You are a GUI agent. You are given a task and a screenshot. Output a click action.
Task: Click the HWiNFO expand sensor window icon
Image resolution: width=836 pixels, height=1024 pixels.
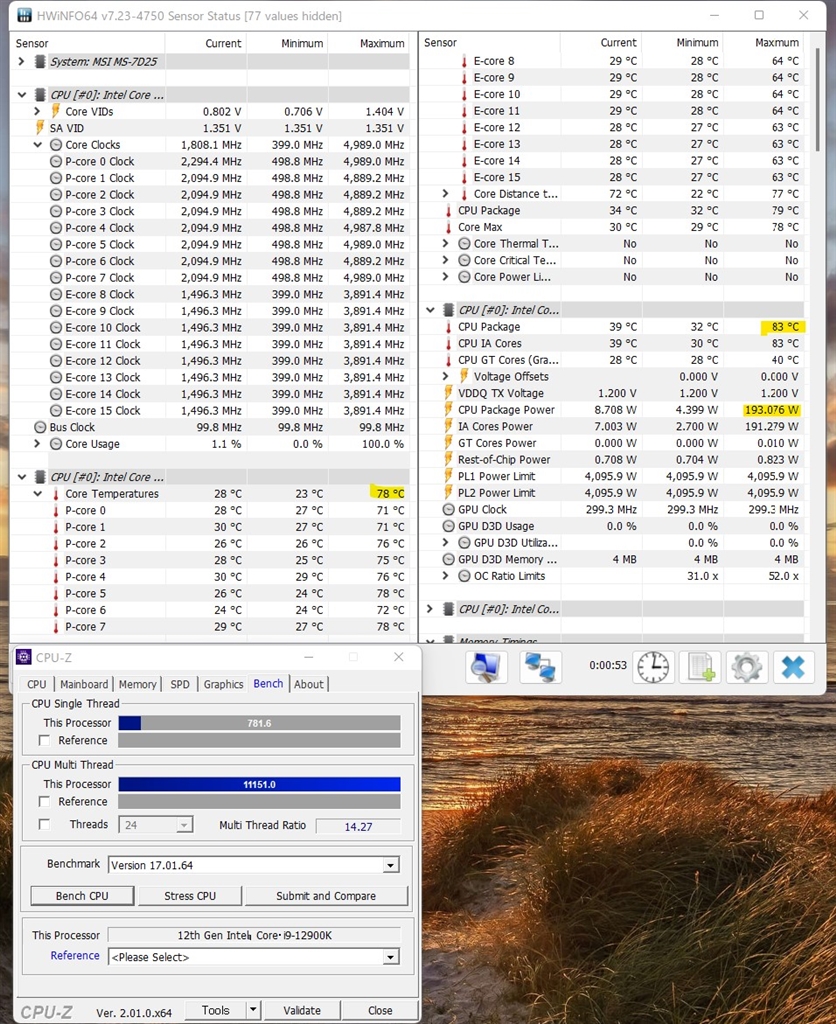pos(486,667)
